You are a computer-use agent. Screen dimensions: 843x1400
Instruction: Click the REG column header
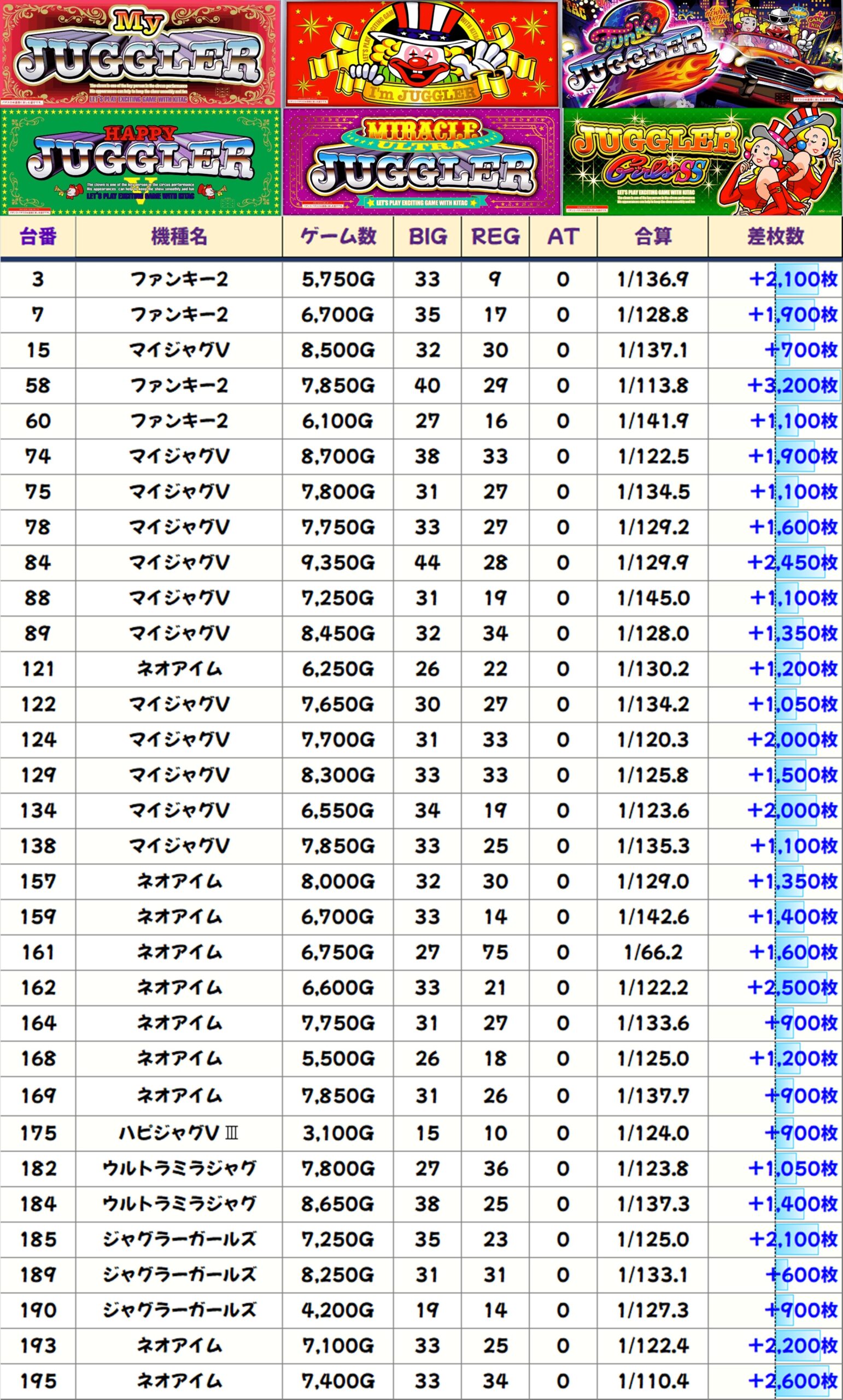pyautogui.click(x=495, y=236)
